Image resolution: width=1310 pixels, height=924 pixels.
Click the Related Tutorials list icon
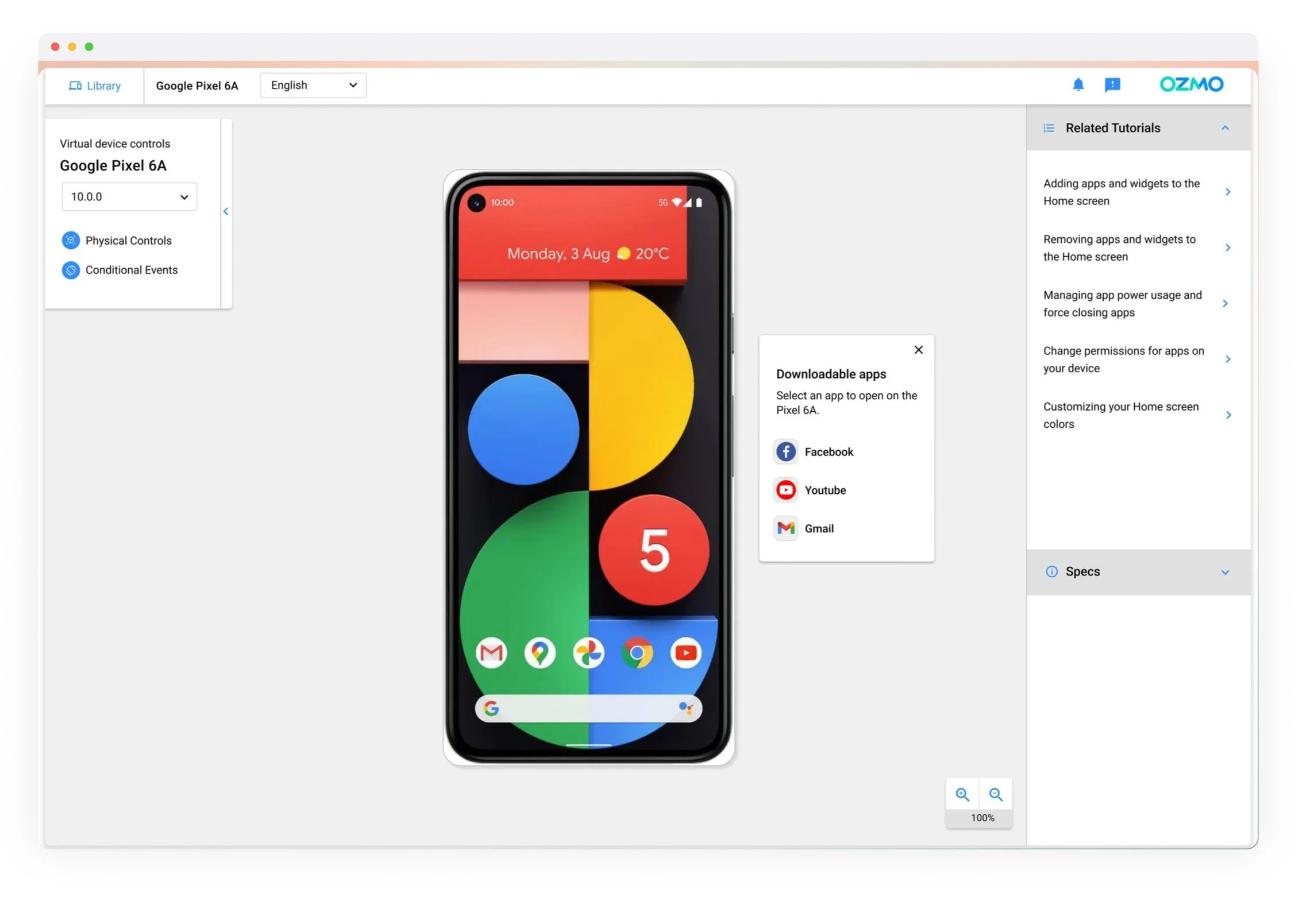tap(1049, 128)
